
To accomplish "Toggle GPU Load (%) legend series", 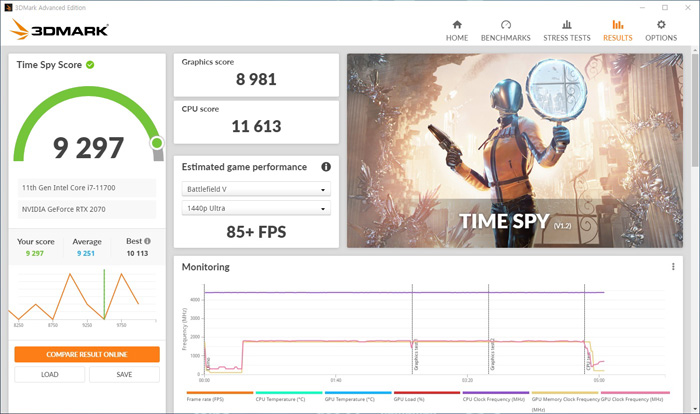I will (x=426, y=397).
